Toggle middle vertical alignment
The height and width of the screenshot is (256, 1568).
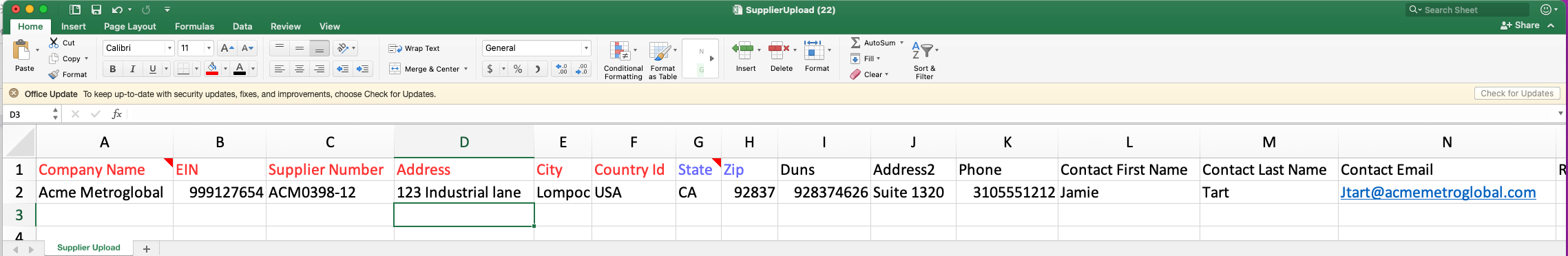click(x=299, y=48)
